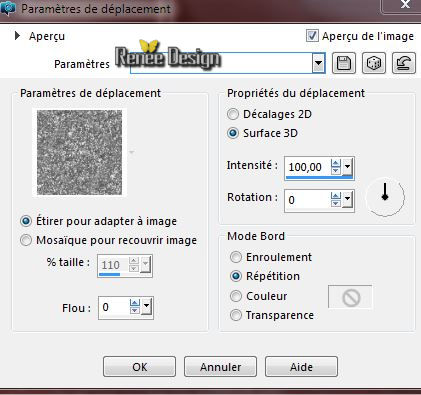Select the Transparence edge mode
Screen dimensions: 421x395
[x=236, y=315]
